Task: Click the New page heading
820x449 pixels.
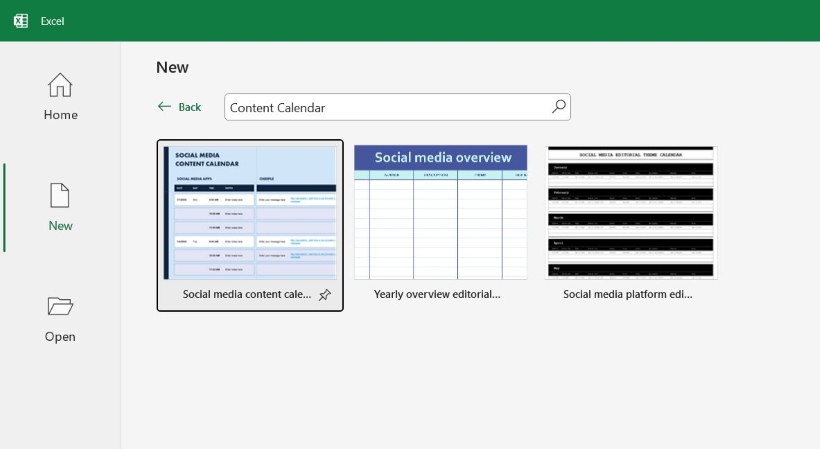Action: [172, 67]
